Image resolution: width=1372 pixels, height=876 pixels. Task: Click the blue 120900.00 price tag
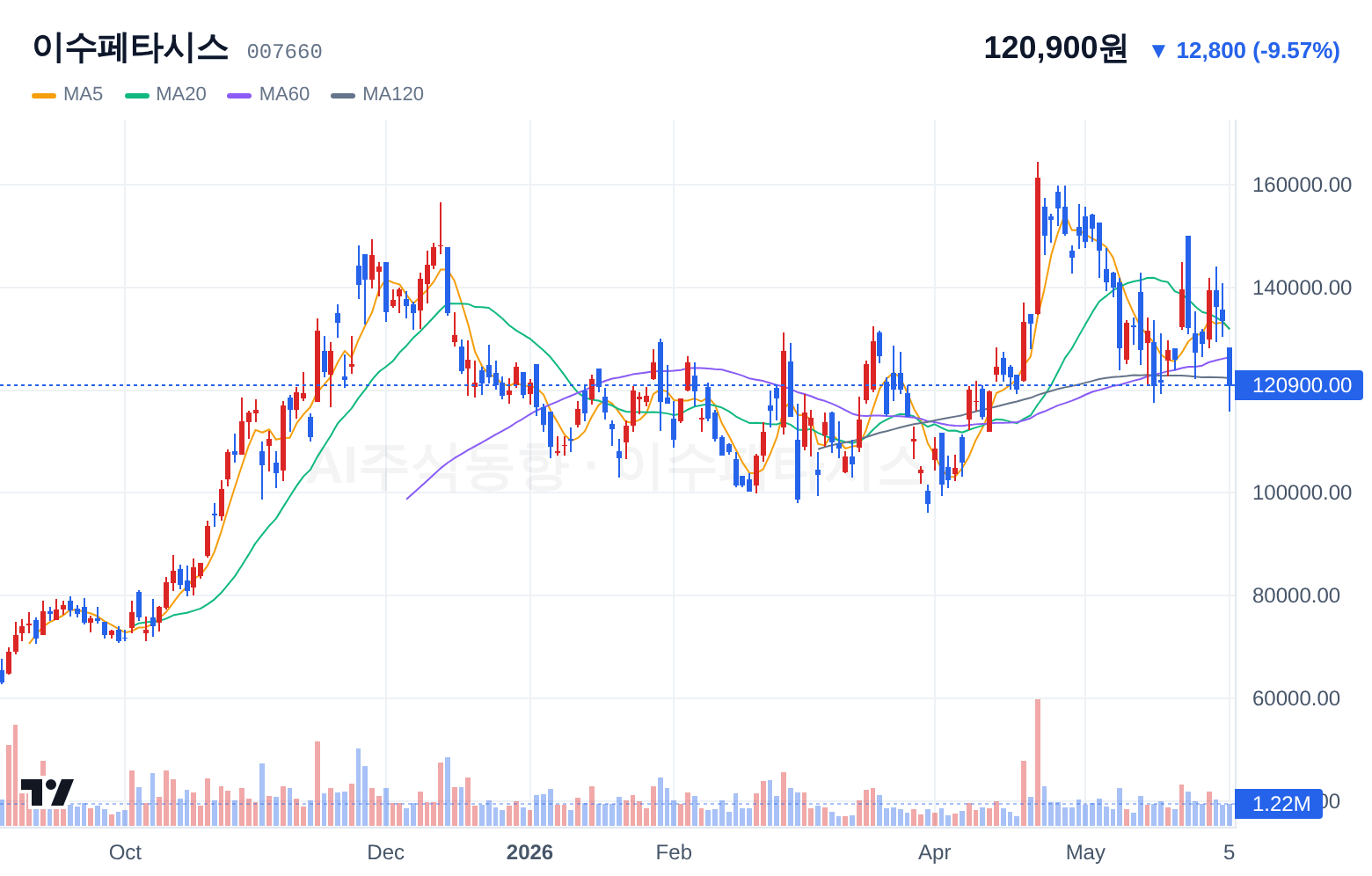click(x=1299, y=385)
